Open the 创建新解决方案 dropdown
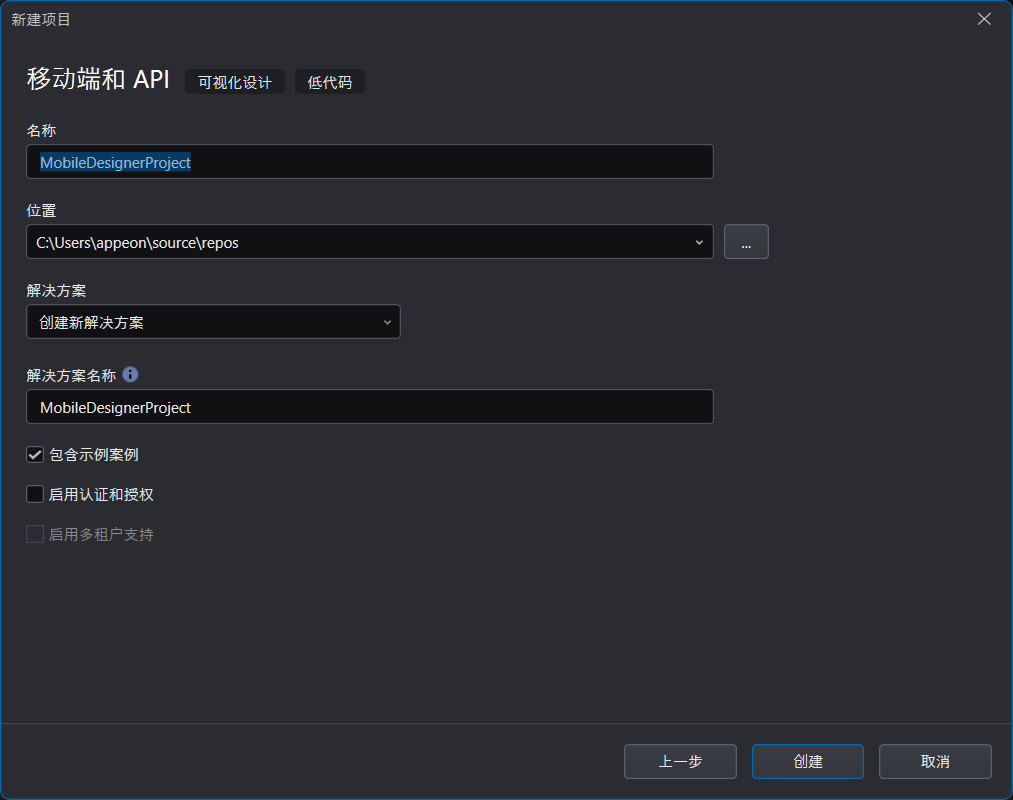The height and width of the screenshot is (800, 1013). [x=213, y=322]
